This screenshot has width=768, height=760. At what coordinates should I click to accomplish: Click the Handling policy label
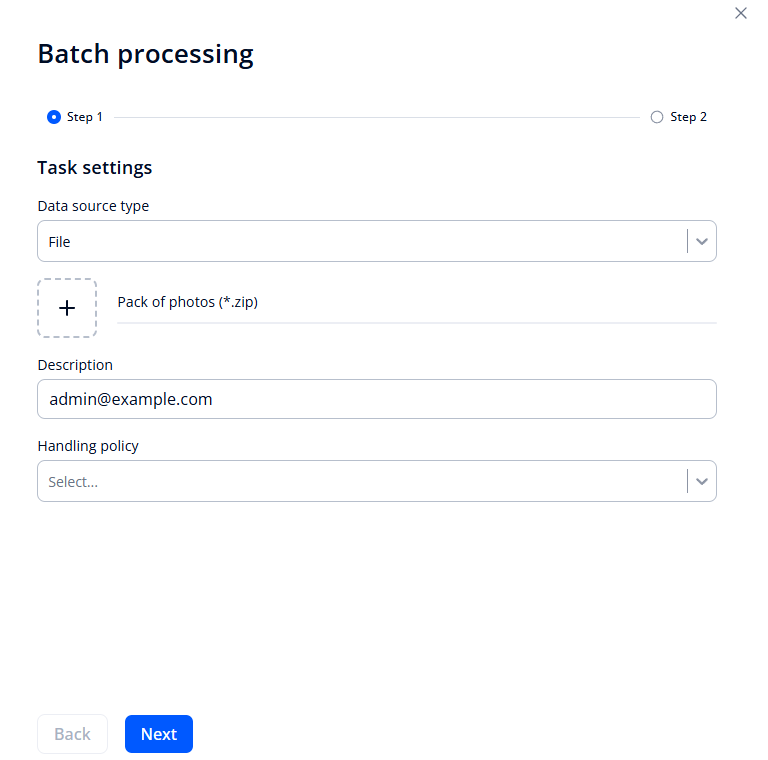pos(88,446)
